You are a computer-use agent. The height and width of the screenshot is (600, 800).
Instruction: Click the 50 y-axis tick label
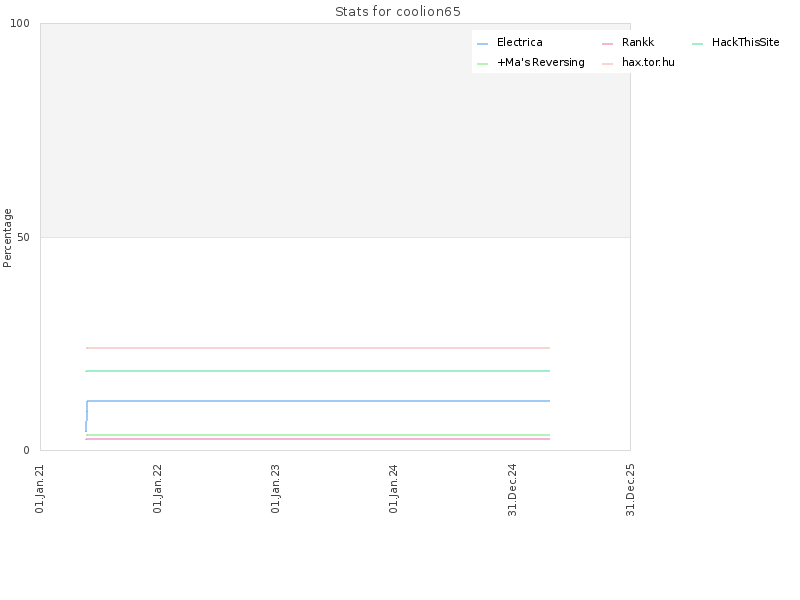tap(23, 238)
